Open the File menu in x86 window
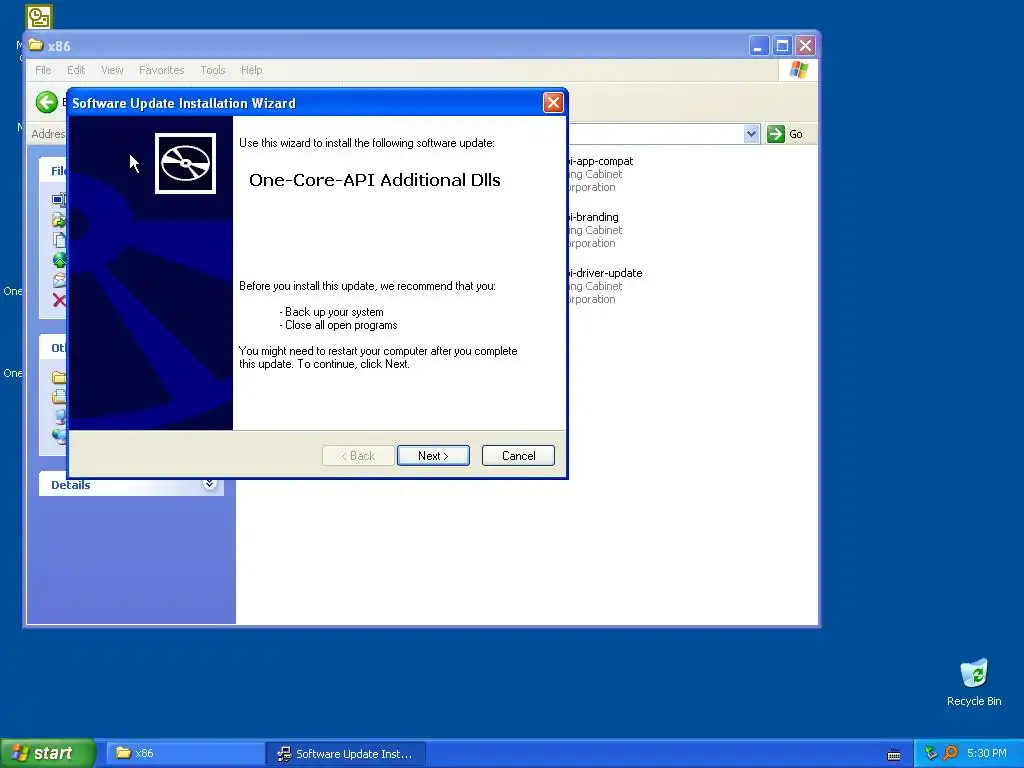Screen dimensions: 1024x768 pyautogui.click(x=43, y=70)
